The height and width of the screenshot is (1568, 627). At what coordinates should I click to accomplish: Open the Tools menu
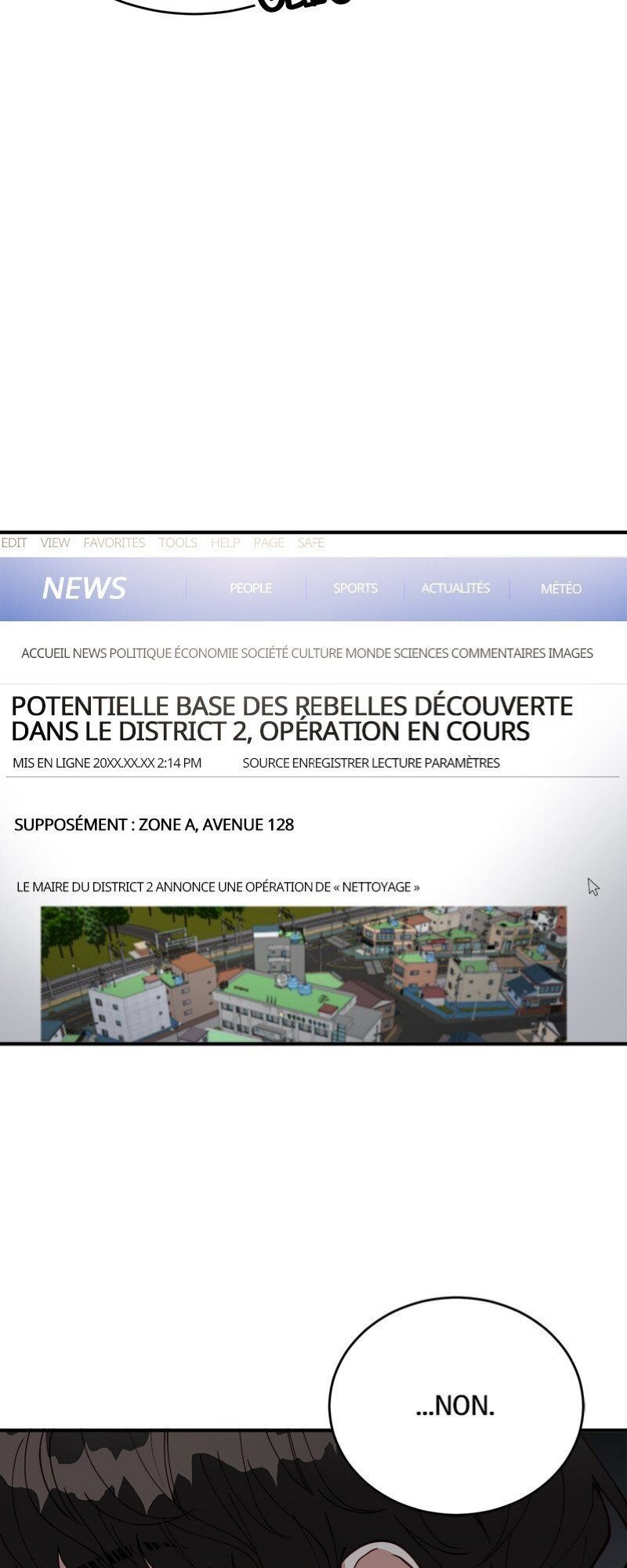[x=178, y=543]
